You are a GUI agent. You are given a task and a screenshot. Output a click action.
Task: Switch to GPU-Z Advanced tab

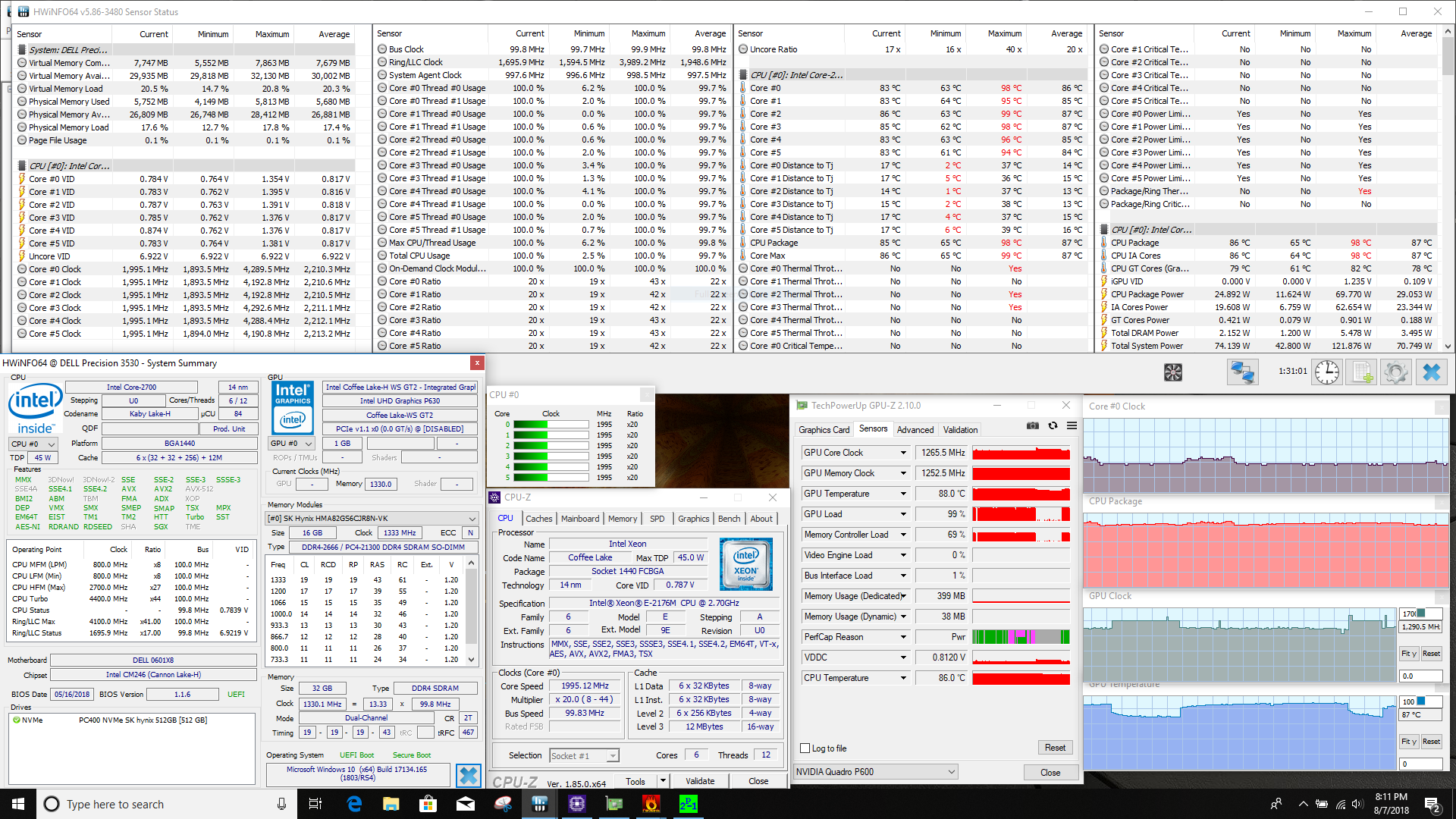(915, 430)
